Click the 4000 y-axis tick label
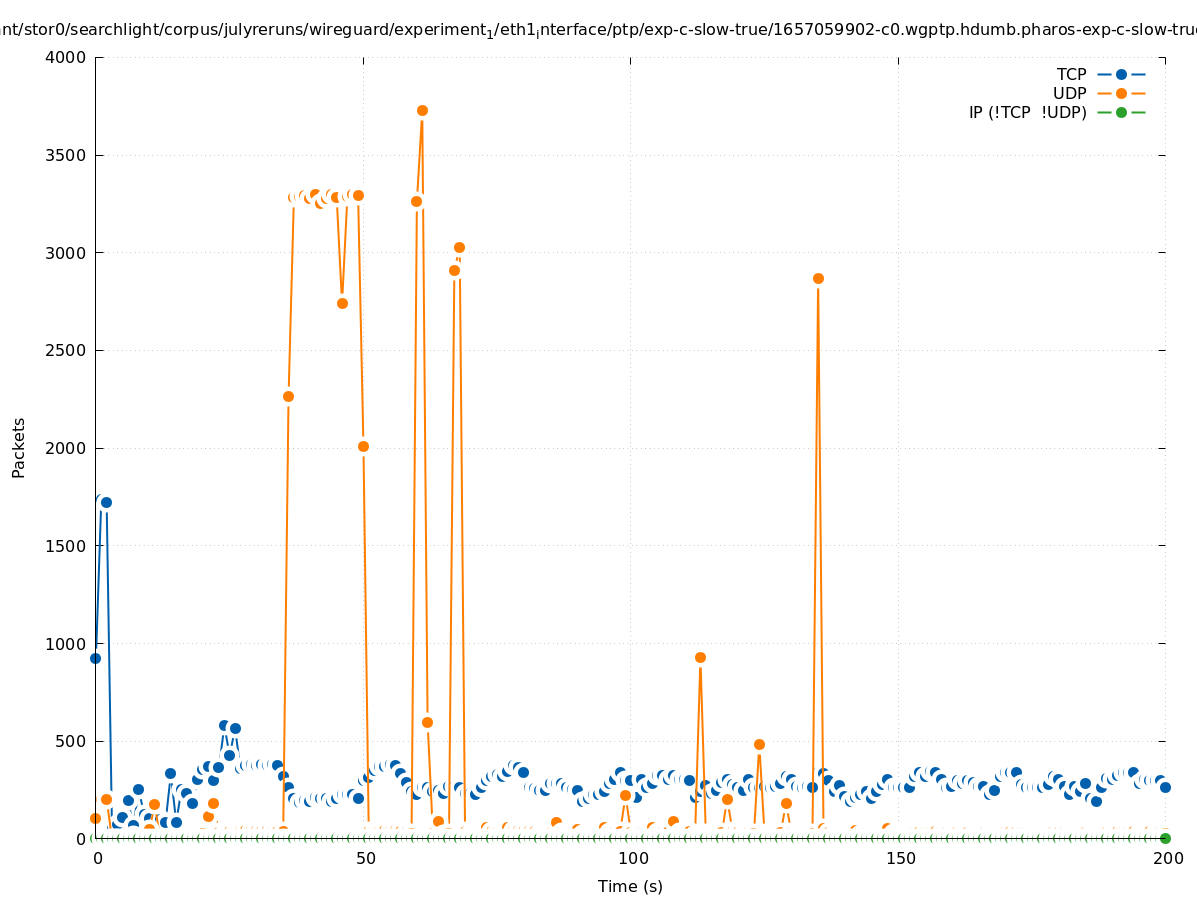The width and height of the screenshot is (1197, 900). pos(66,57)
